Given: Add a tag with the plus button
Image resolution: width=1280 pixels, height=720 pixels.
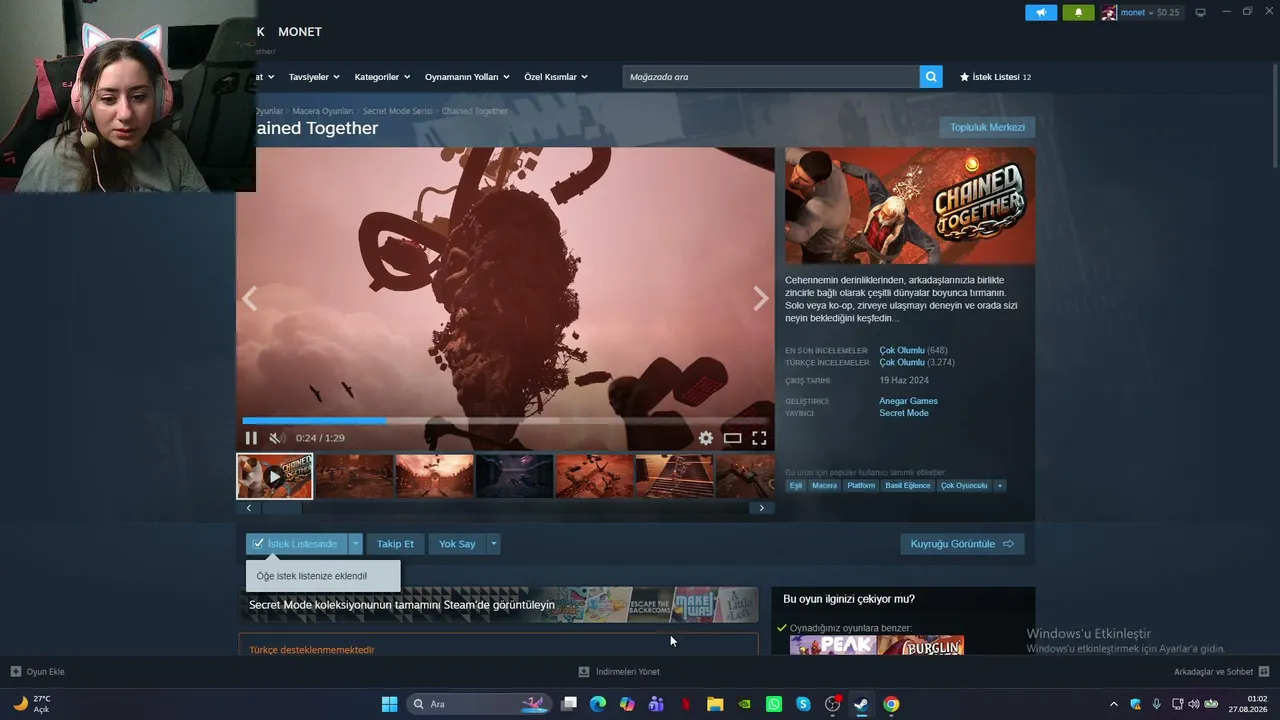Looking at the screenshot, I should pos(999,486).
